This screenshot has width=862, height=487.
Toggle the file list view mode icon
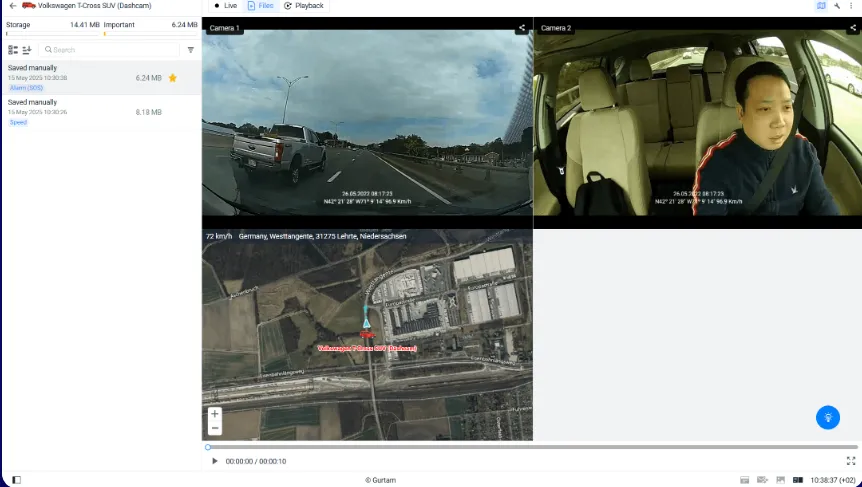[13, 49]
